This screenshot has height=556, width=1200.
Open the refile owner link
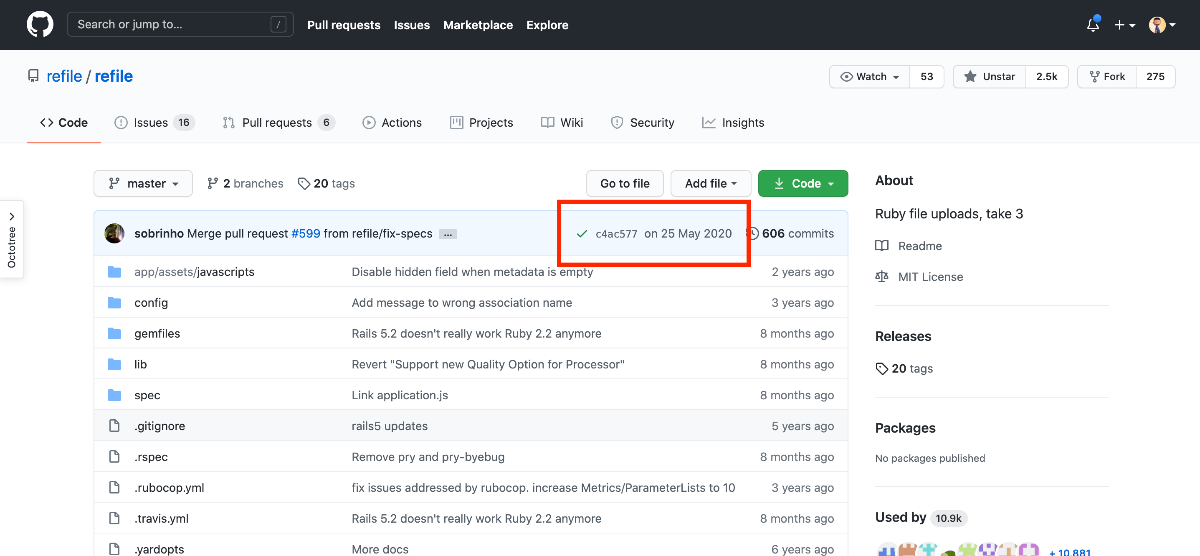click(64, 76)
